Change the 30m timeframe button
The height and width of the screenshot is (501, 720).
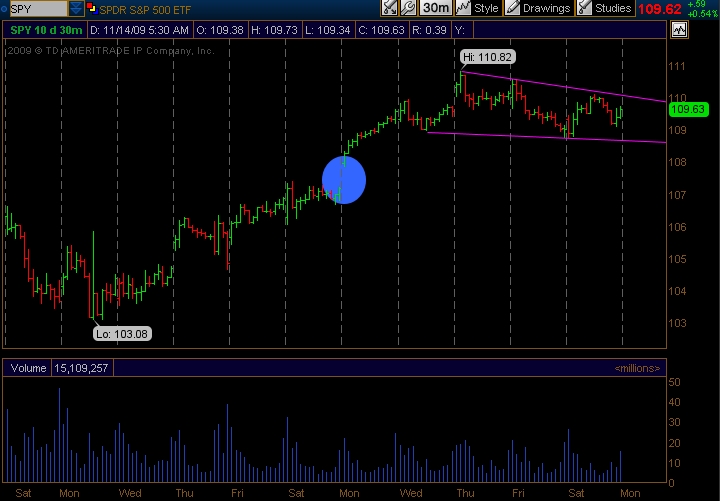click(435, 8)
